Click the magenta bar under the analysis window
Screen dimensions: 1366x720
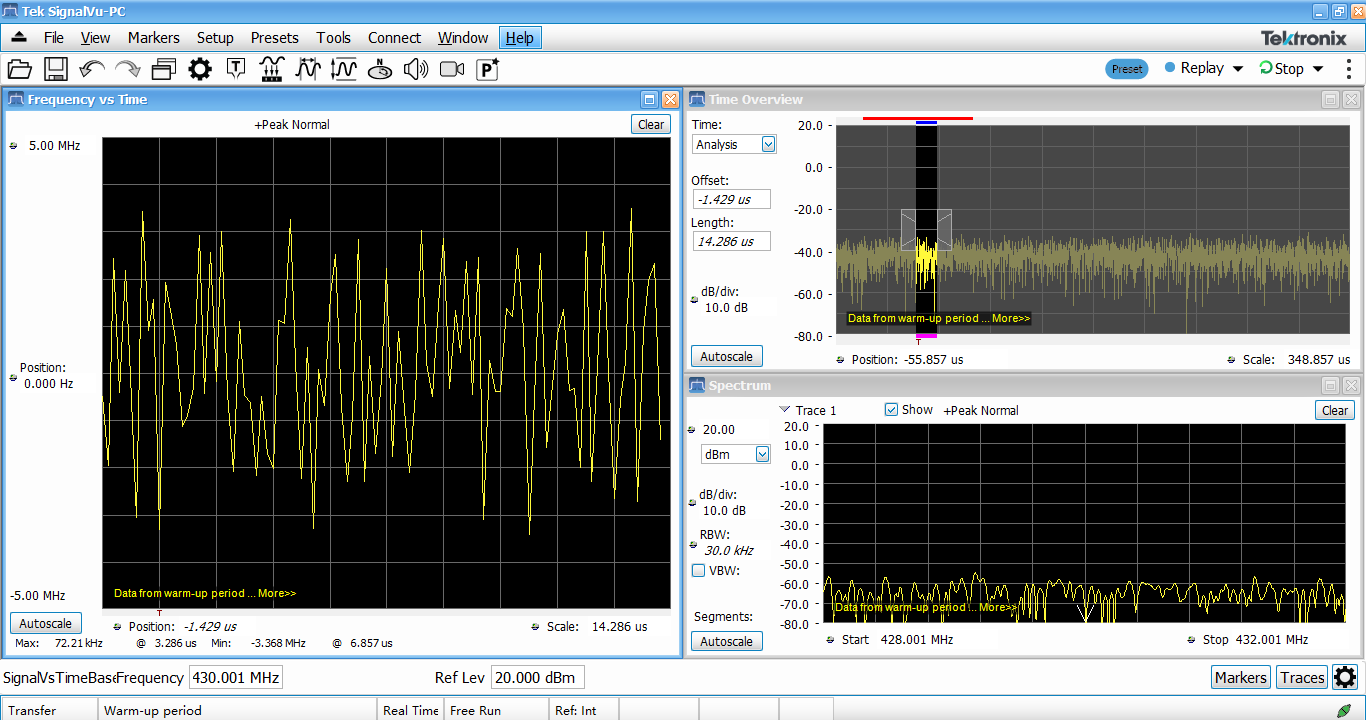click(926, 335)
